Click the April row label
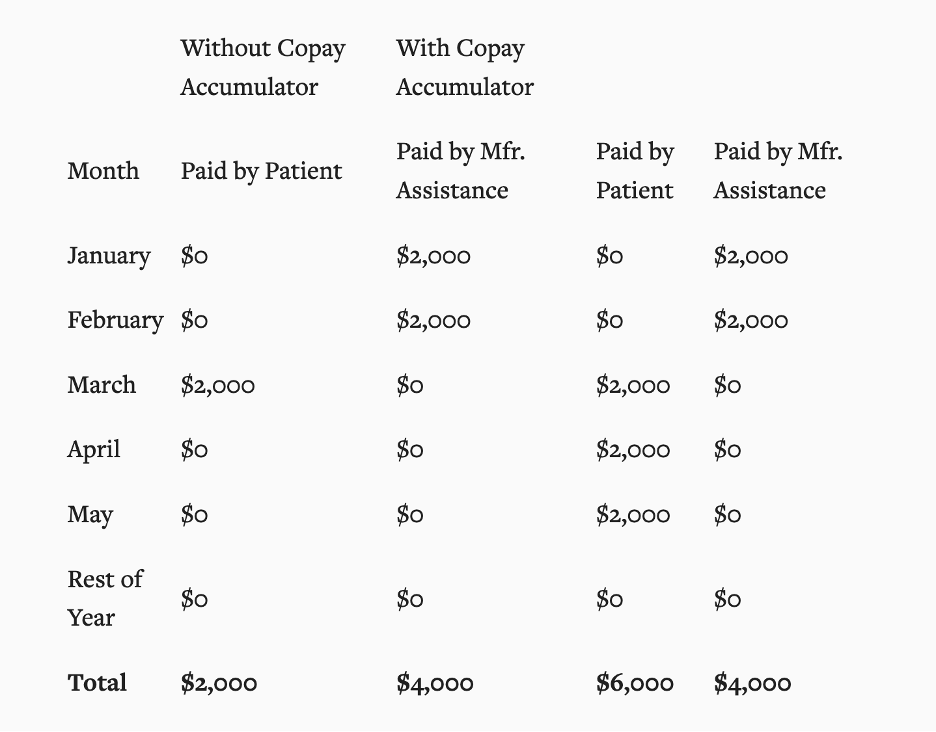Viewport: 936px width, 732px height. tap(93, 449)
